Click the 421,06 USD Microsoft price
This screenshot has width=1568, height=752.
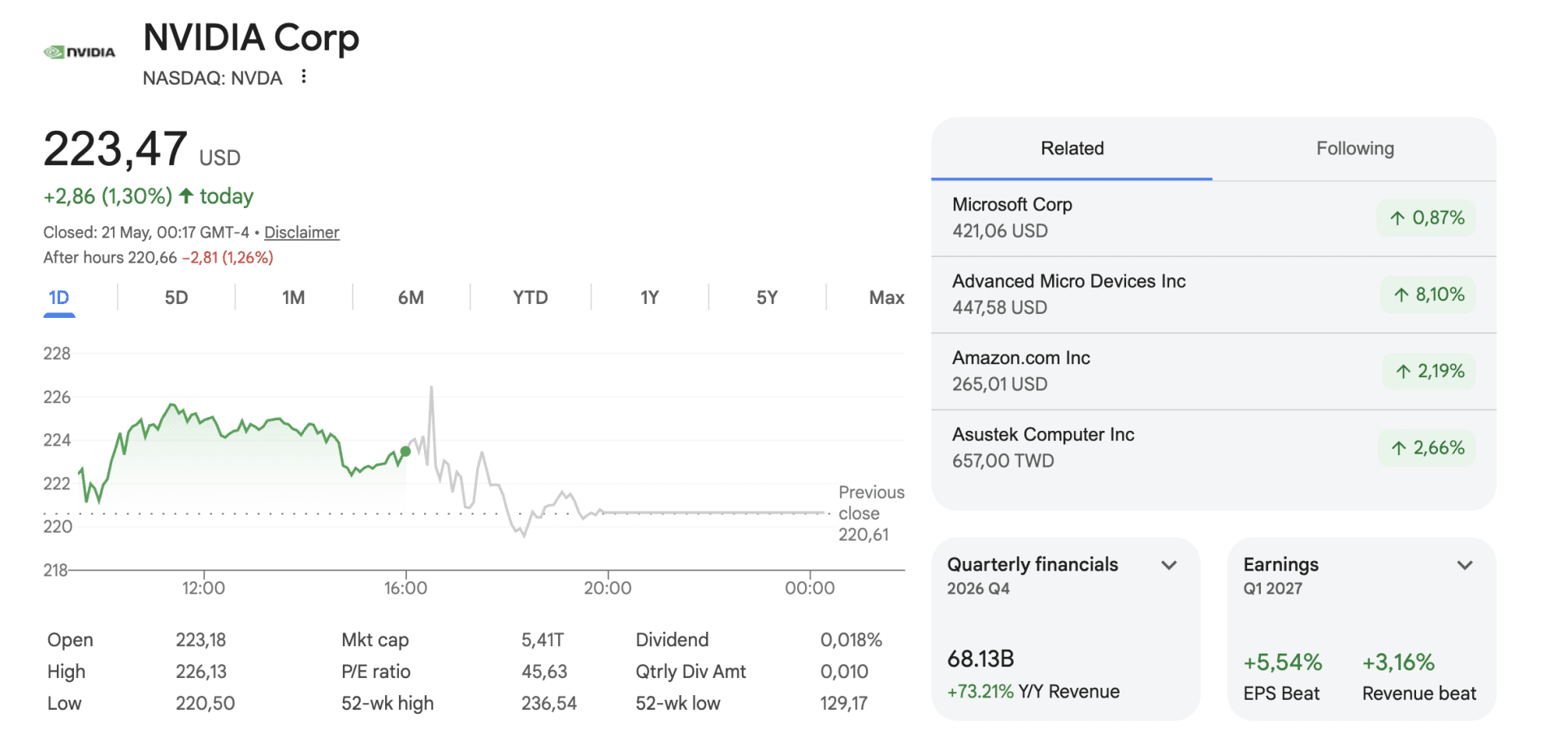[x=1000, y=231]
